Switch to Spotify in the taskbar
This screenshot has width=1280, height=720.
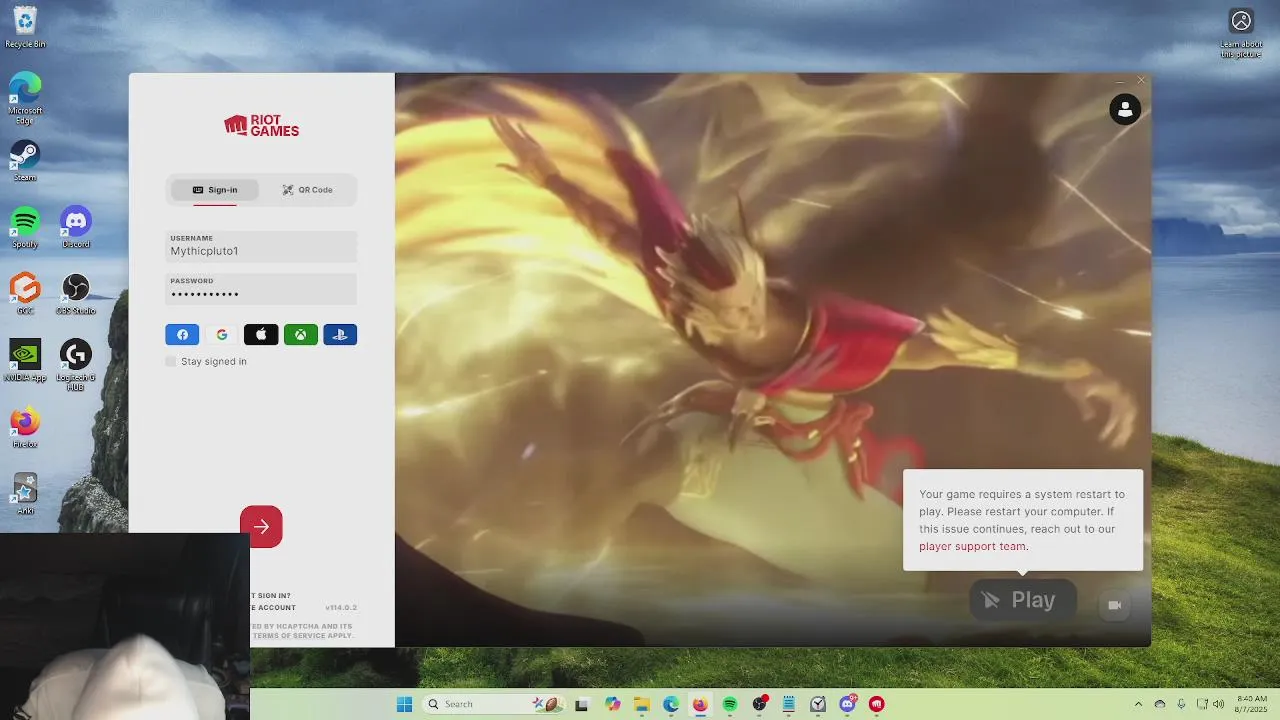click(x=729, y=704)
